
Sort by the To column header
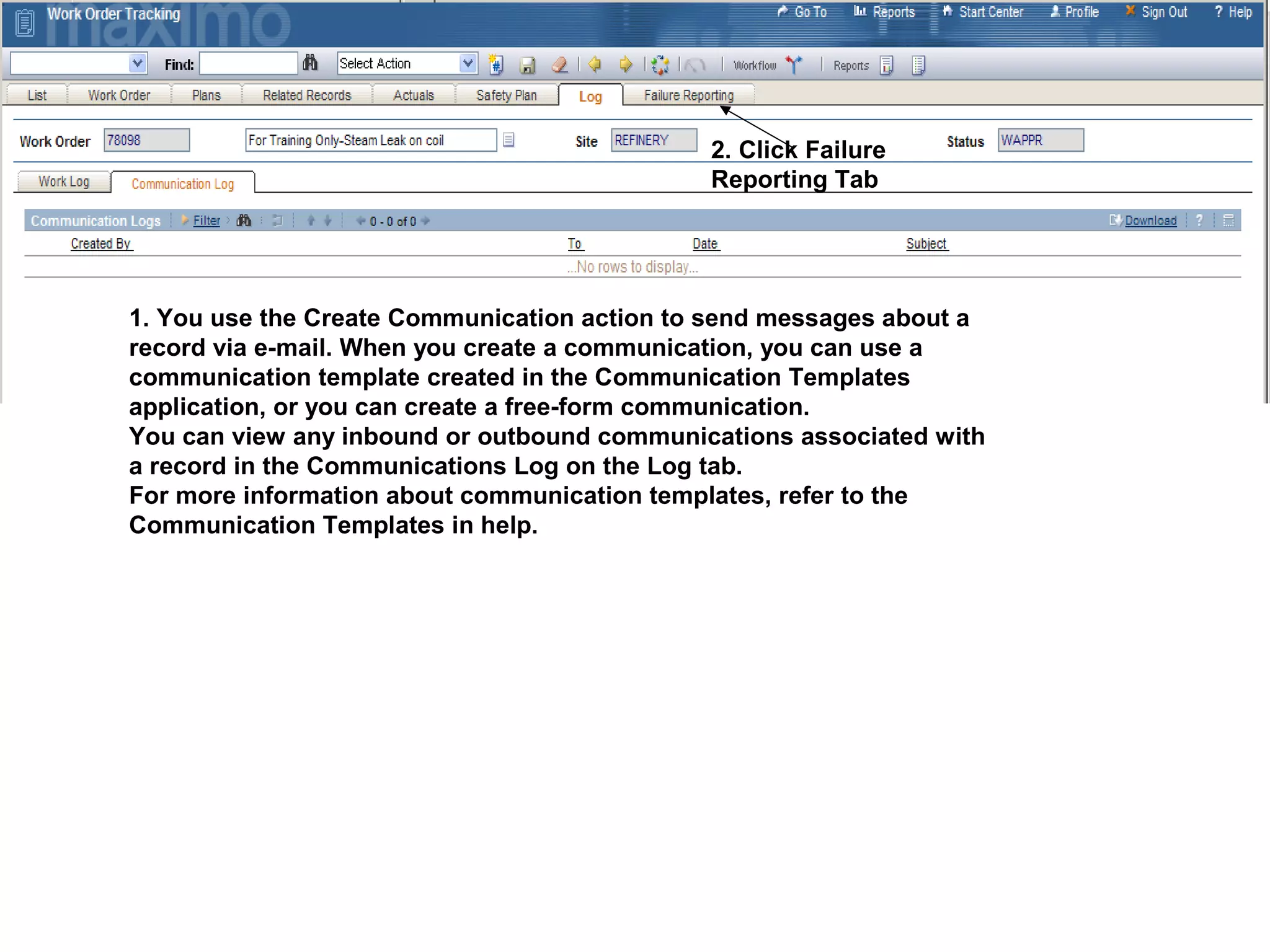tap(575, 244)
